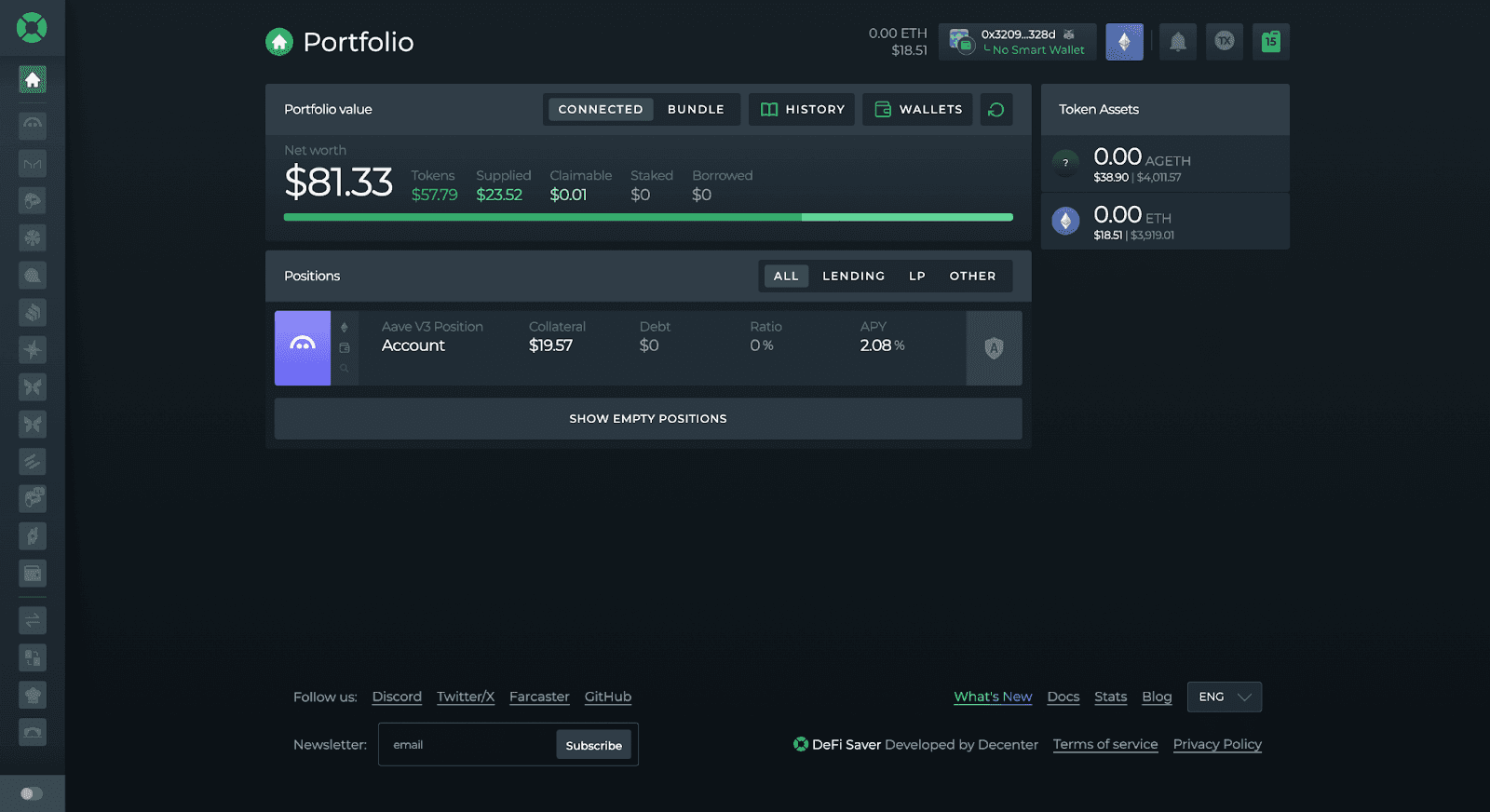Open the Stats link
Viewport: 1490px width, 812px height.
coord(1111,697)
